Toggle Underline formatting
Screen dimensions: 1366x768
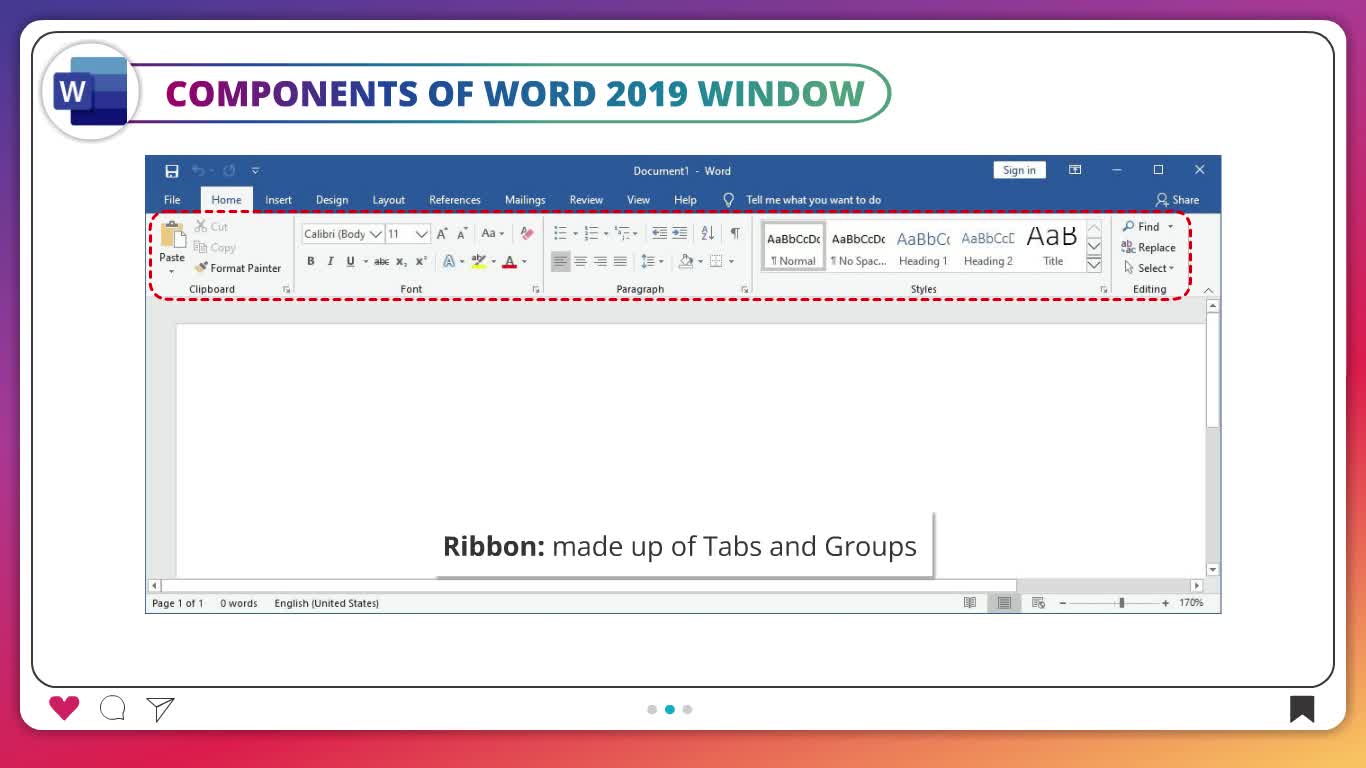pyautogui.click(x=350, y=262)
